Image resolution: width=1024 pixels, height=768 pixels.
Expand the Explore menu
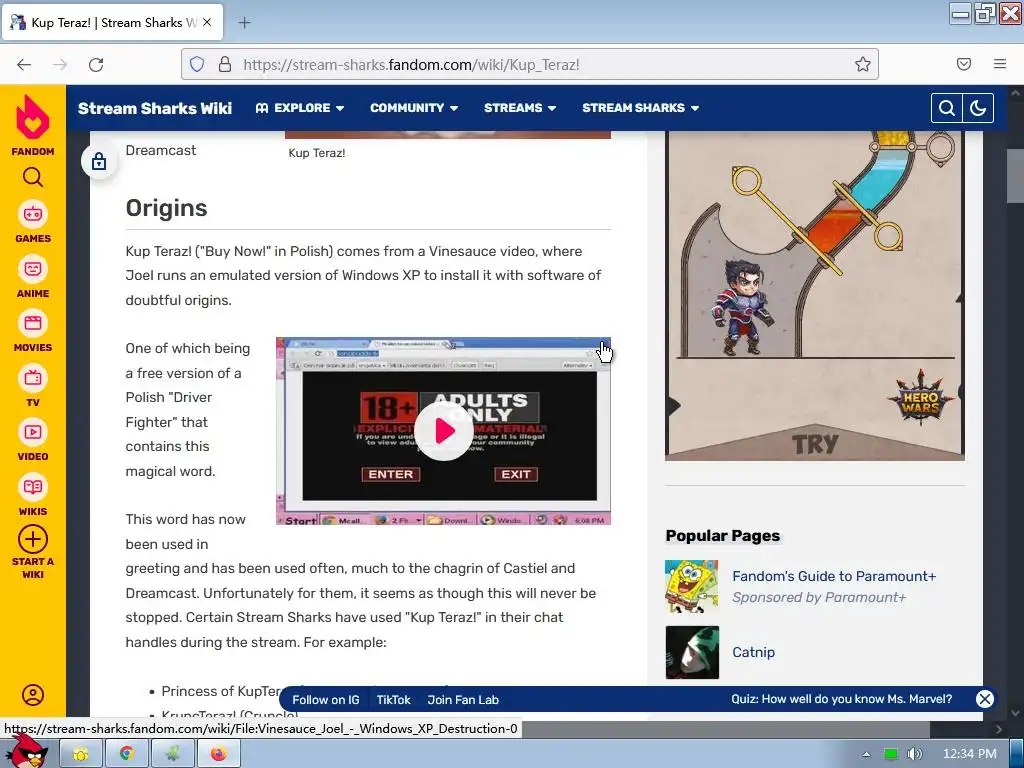coord(300,108)
